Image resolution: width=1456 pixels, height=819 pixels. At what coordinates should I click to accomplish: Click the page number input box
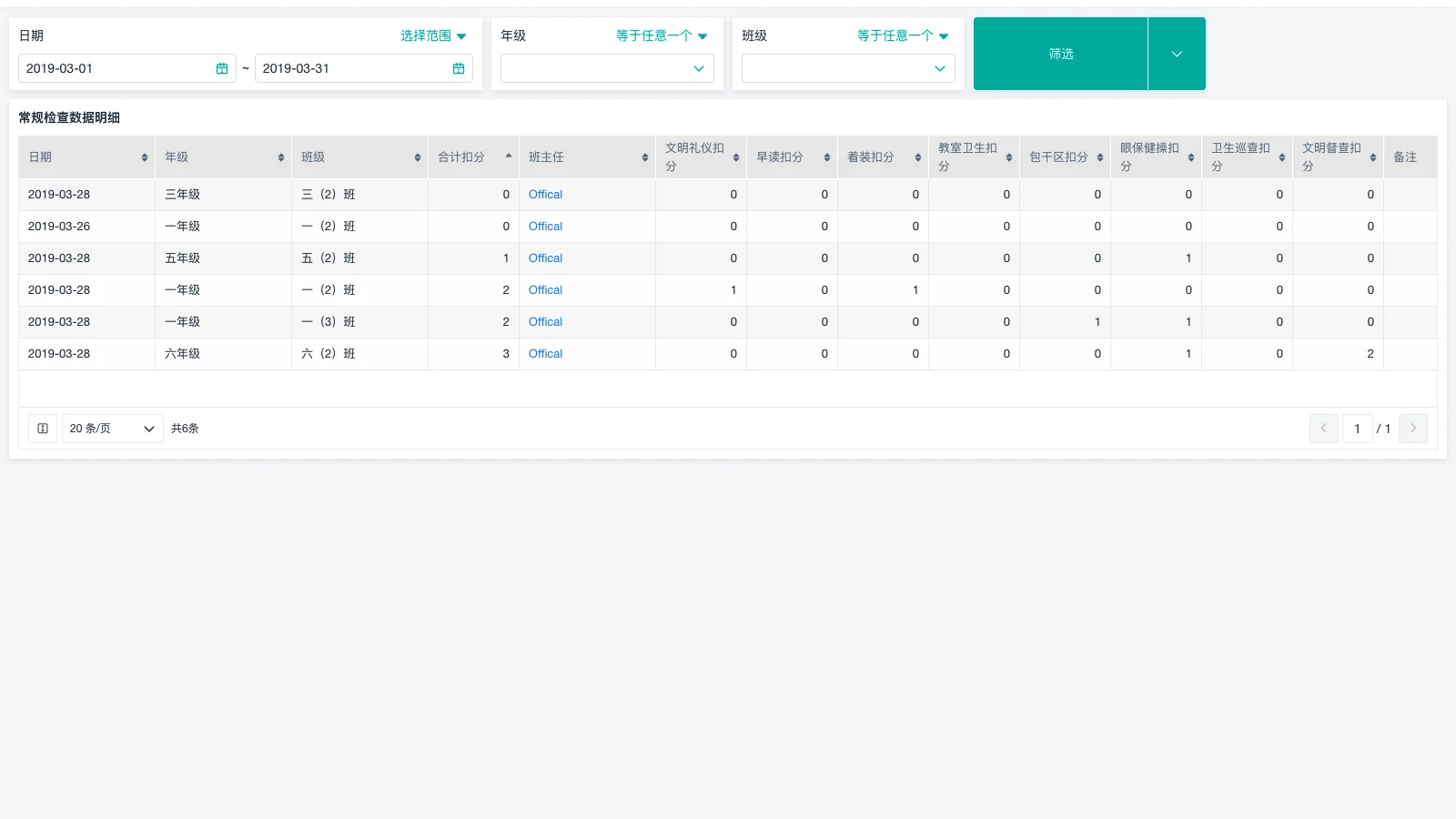[1357, 429]
